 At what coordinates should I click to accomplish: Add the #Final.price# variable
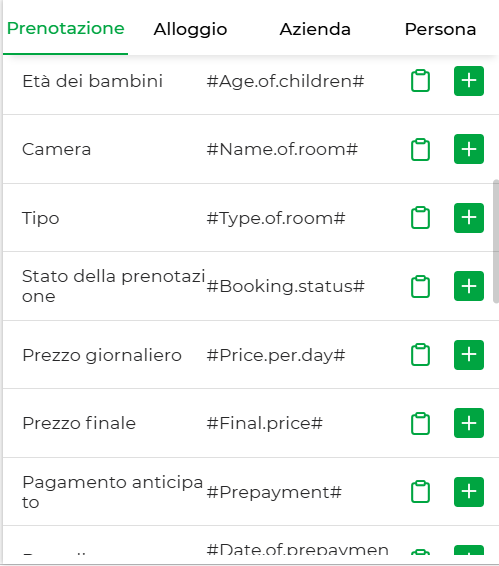click(x=469, y=423)
